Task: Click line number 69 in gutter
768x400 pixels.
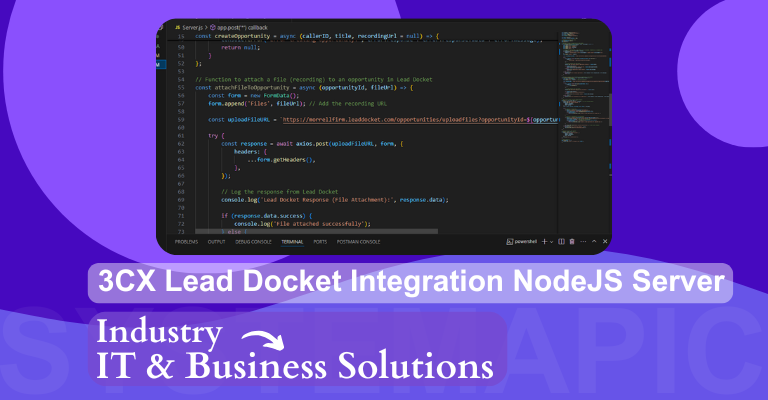Action: [x=181, y=200]
